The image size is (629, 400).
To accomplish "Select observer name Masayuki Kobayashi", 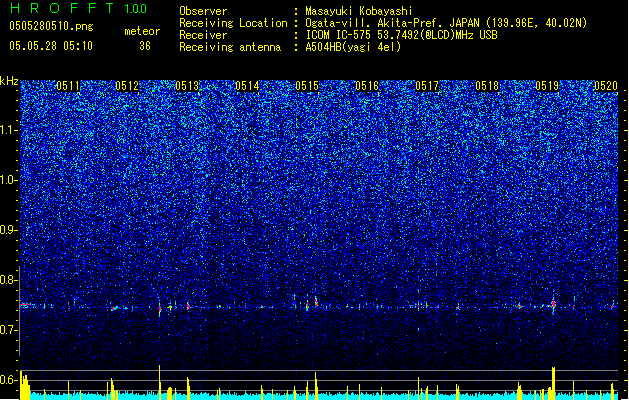I will (359, 11).
